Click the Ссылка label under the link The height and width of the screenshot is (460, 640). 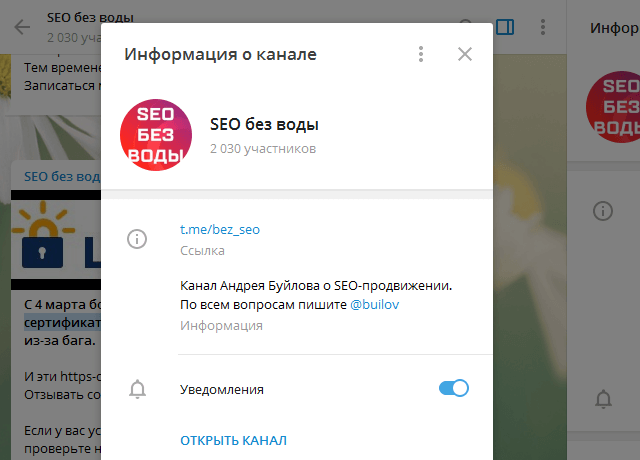point(202,250)
